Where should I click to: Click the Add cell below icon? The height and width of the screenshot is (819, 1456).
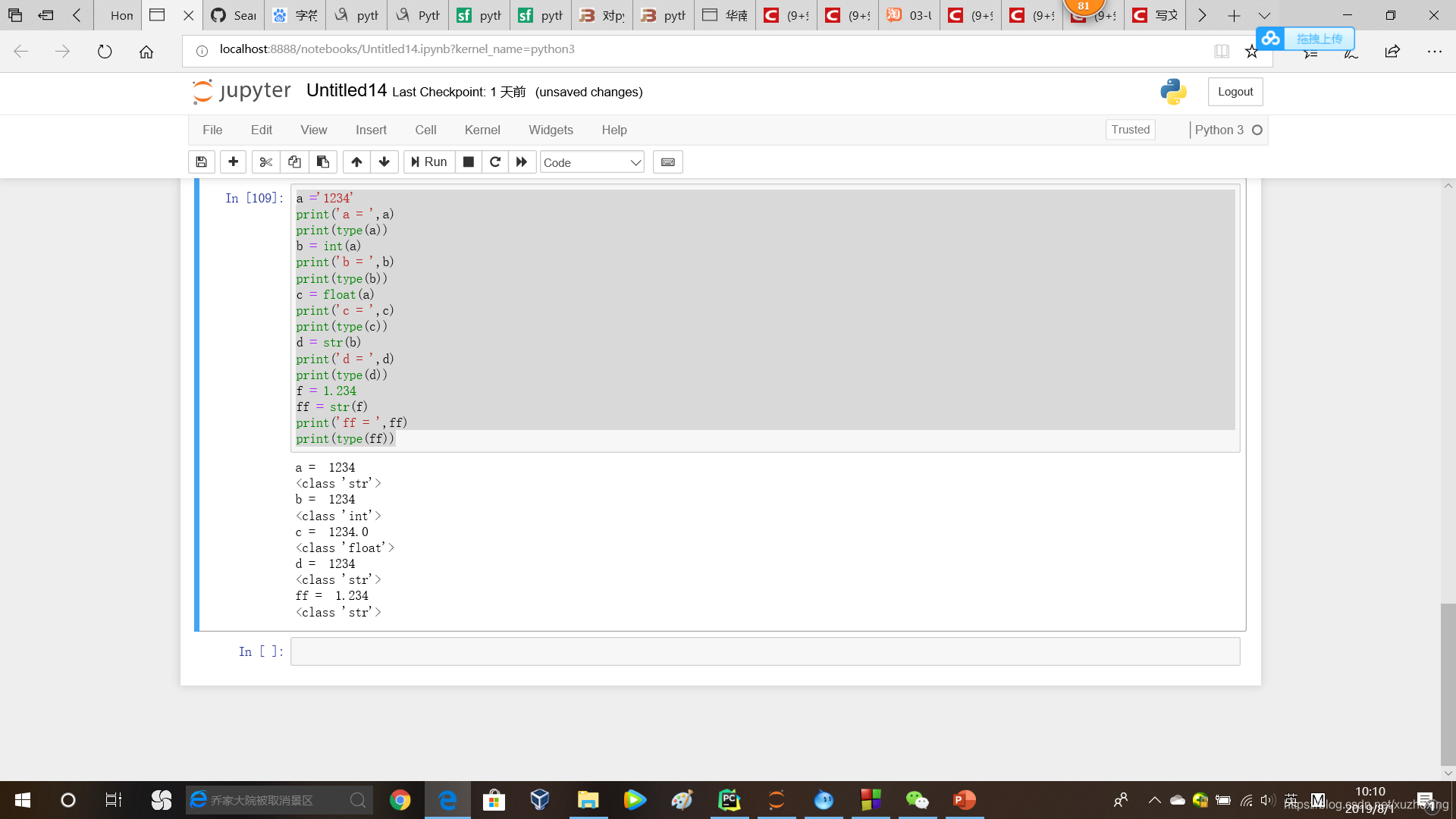click(232, 161)
